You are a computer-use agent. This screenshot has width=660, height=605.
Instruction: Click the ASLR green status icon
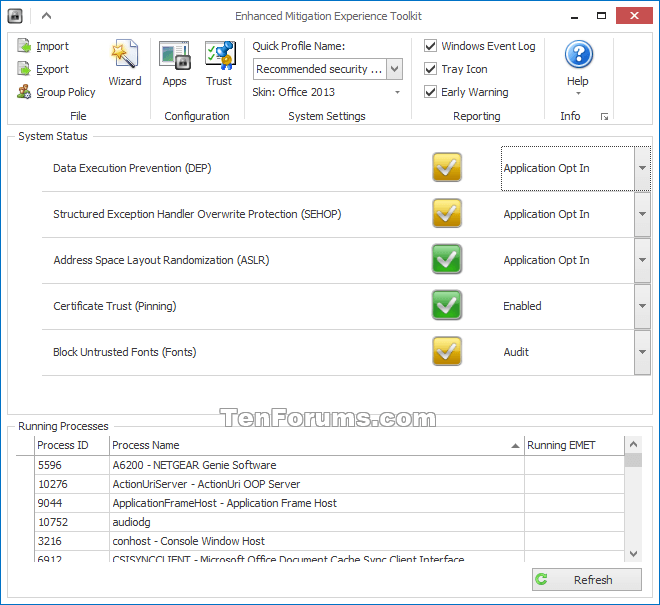[x=447, y=259]
